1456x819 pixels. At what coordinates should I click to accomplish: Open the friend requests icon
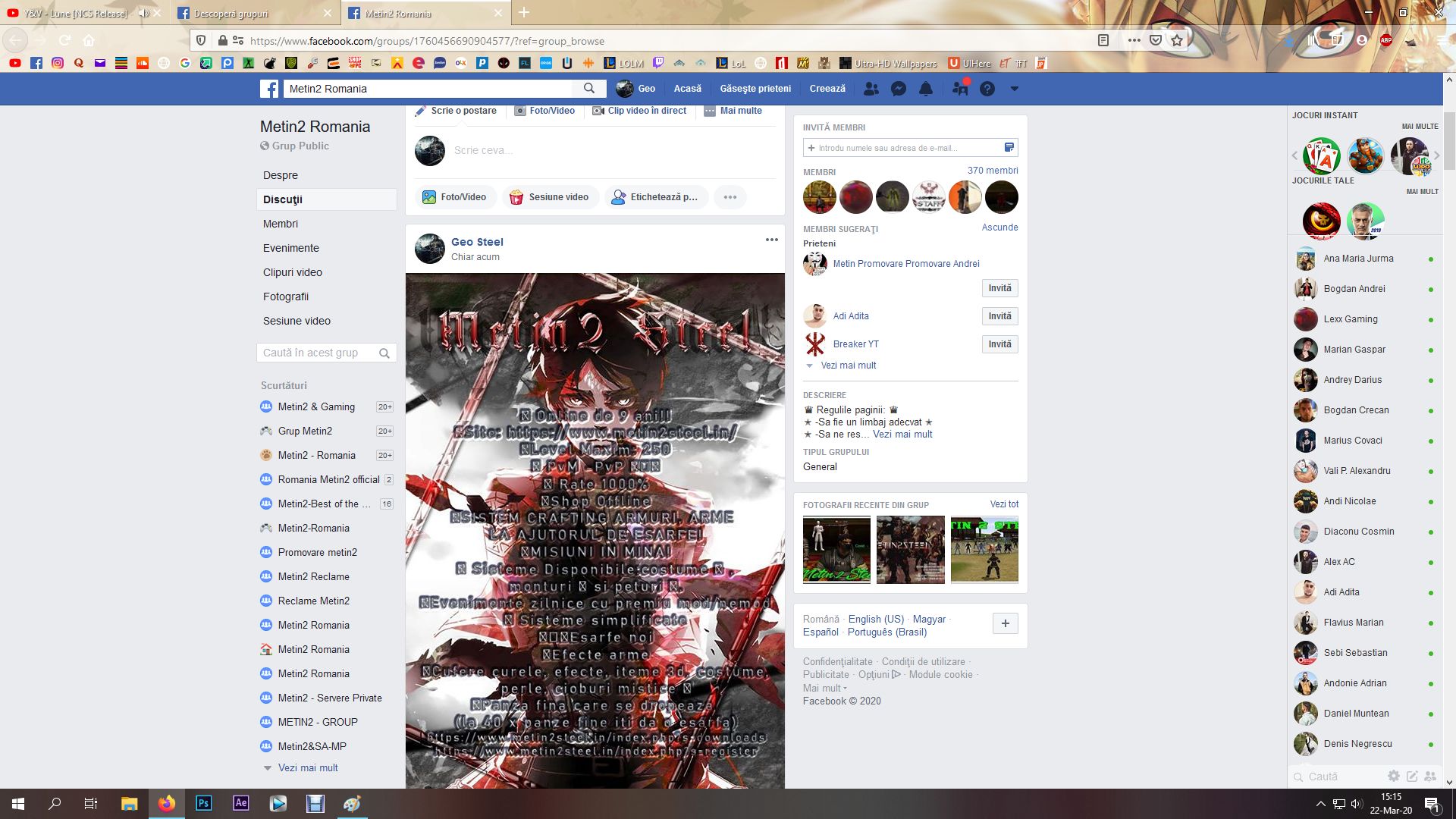(871, 89)
